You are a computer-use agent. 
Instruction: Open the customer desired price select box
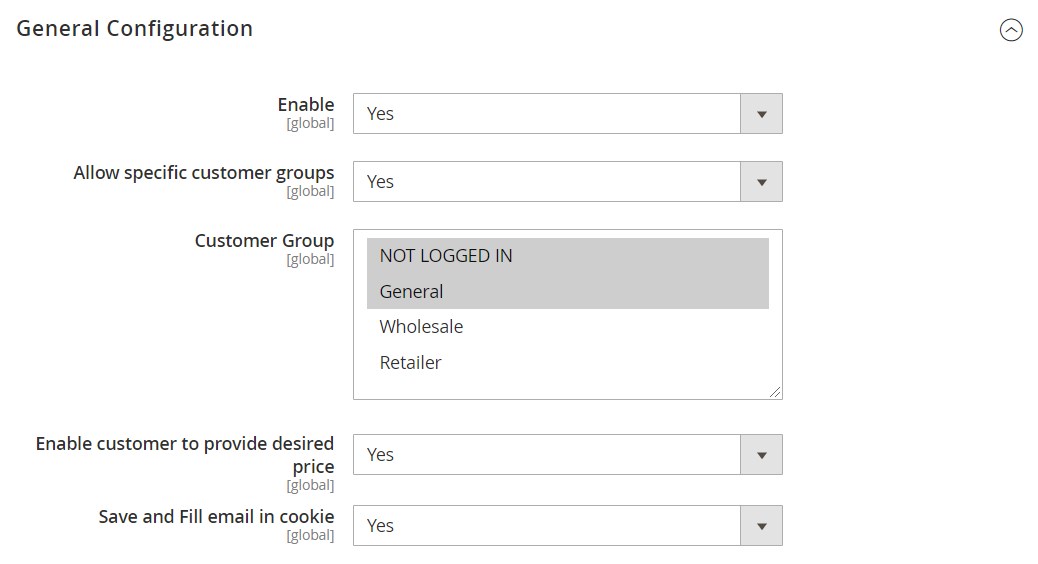coord(547,455)
